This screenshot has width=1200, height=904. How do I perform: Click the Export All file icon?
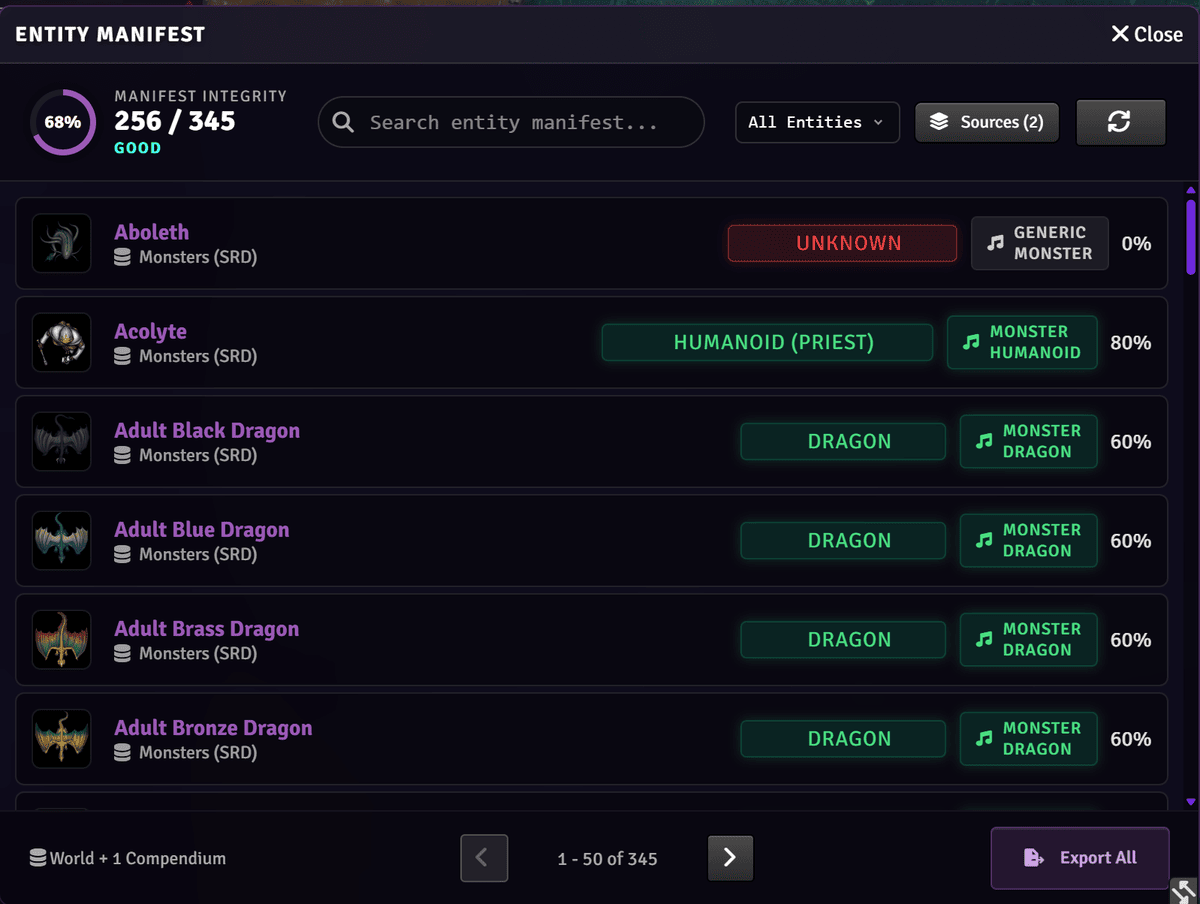pos(1034,858)
